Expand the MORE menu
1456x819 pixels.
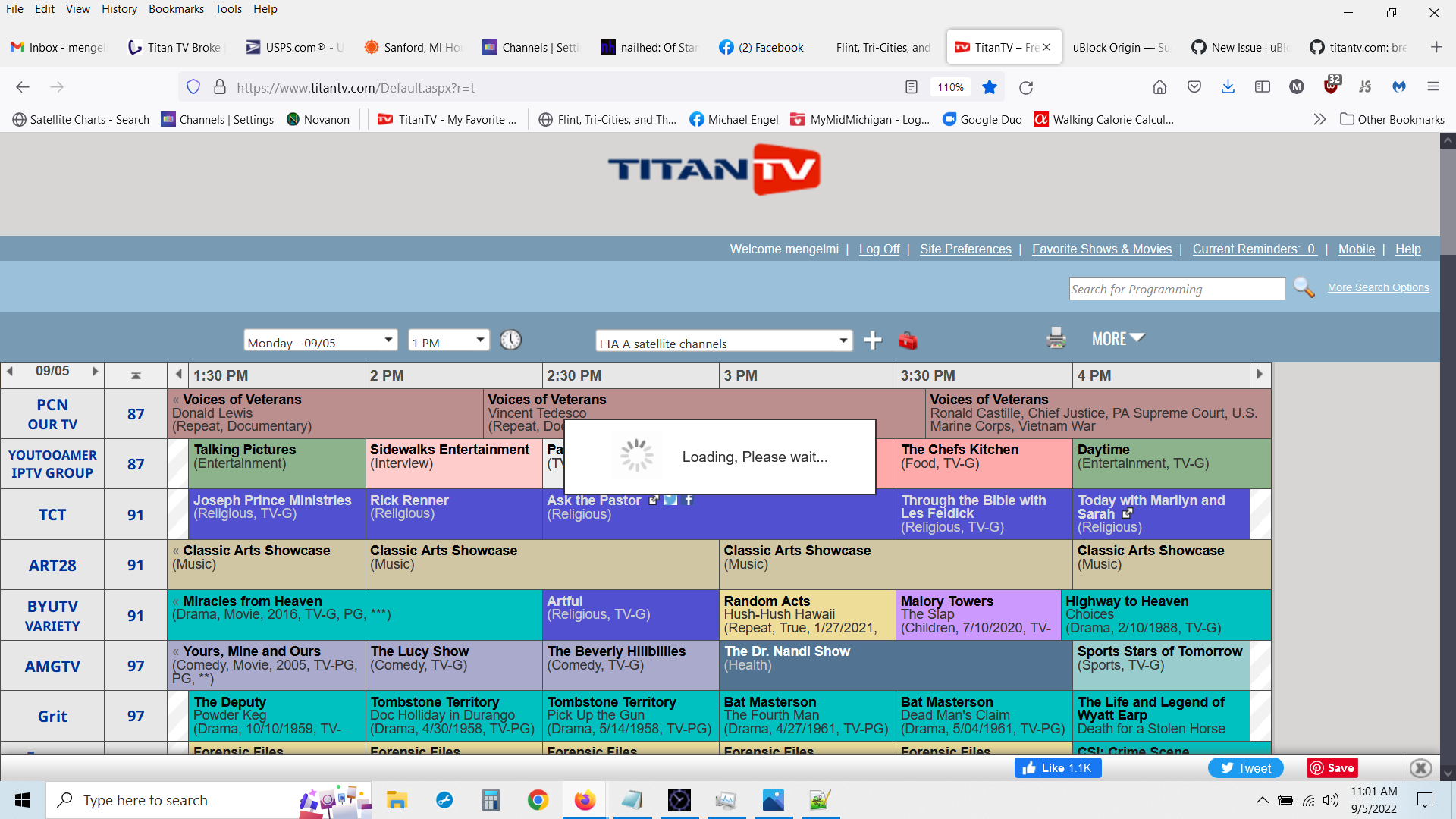[x=1116, y=338]
